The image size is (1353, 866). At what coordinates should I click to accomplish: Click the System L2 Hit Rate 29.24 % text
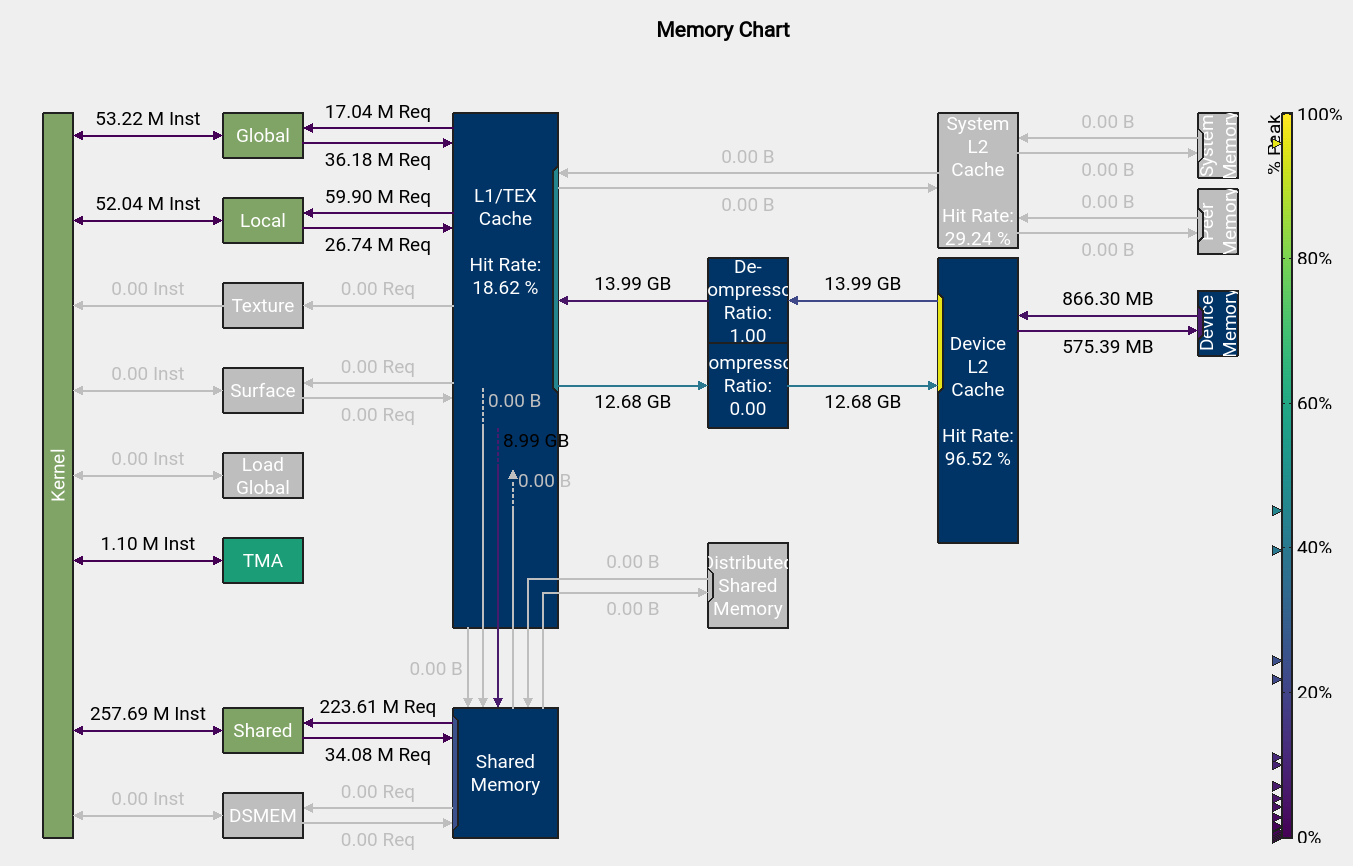click(978, 228)
